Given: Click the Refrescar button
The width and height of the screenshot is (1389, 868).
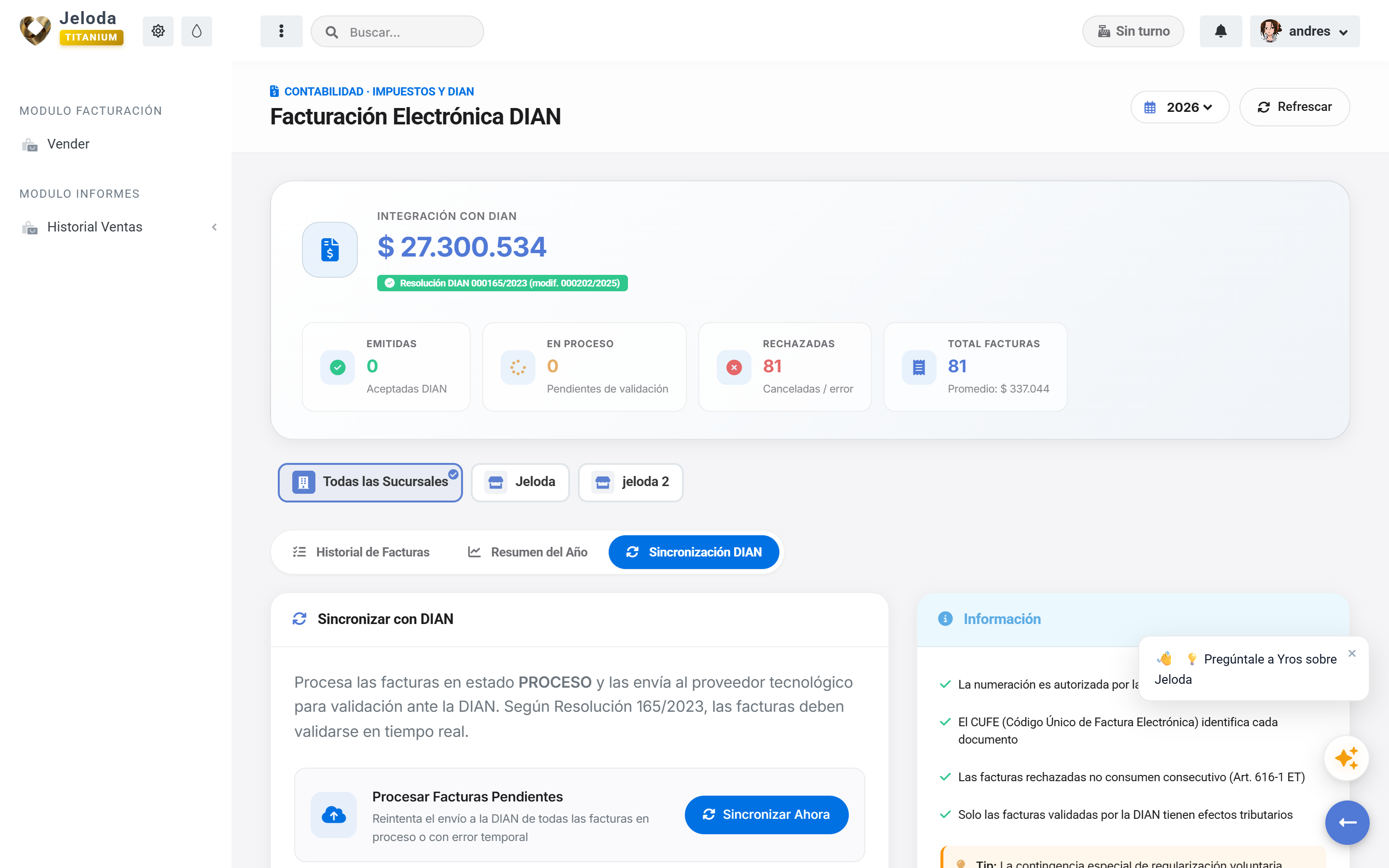Looking at the screenshot, I should tap(1294, 108).
